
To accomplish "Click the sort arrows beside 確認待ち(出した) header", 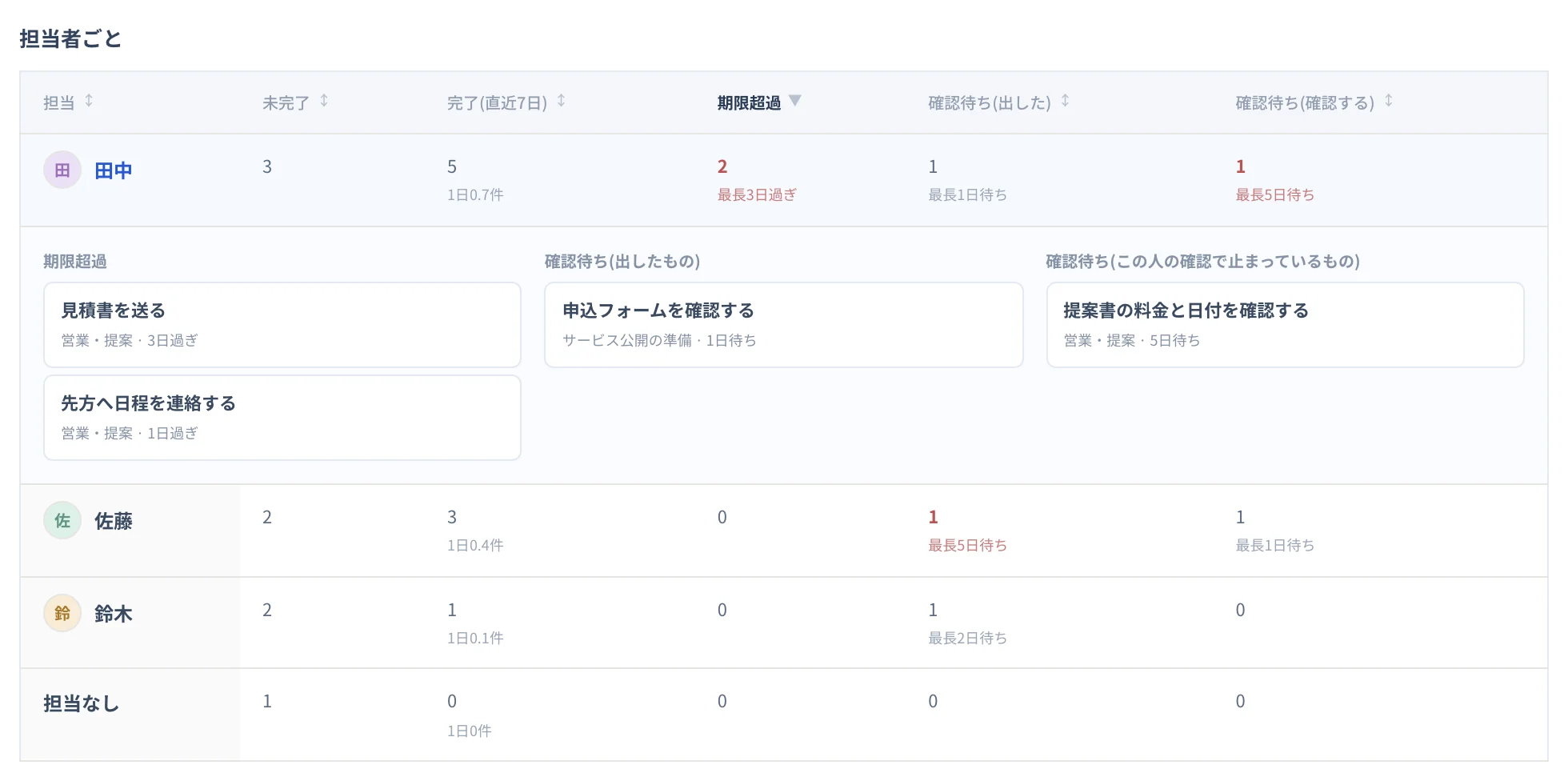I will 1066,101.
